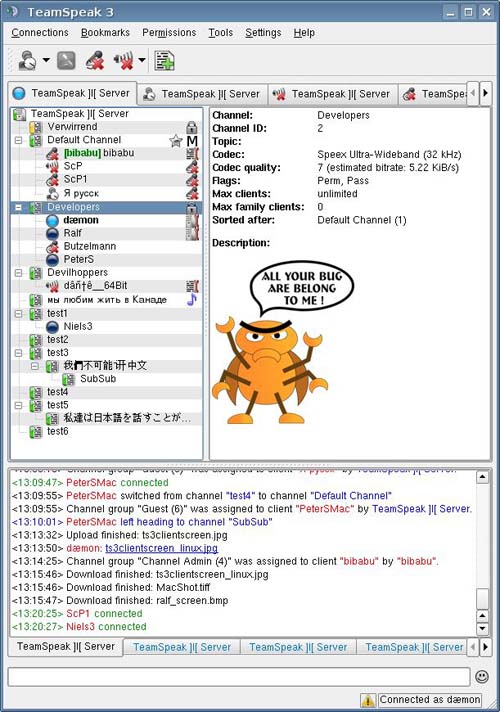
Task: Open the Bookmarks menu
Action: (x=105, y=33)
